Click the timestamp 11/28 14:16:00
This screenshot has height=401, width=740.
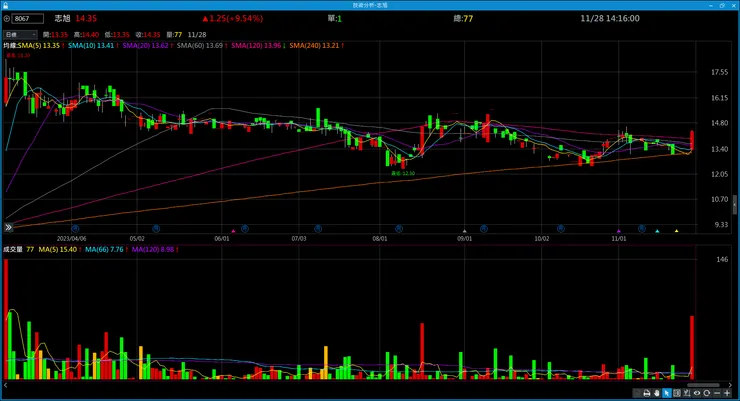coord(610,18)
